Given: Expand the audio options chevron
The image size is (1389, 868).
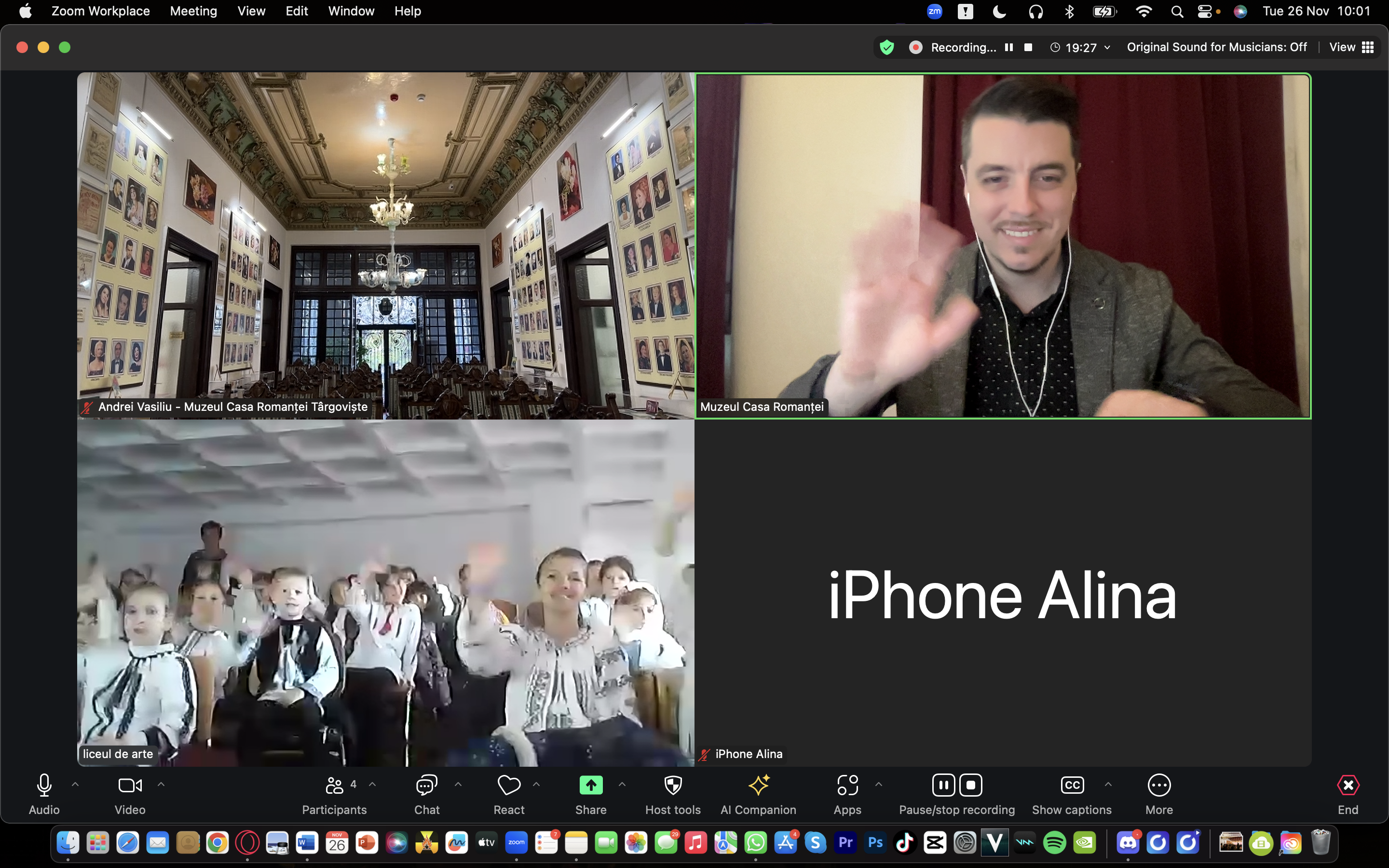Looking at the screenshot, I should [75, 784].
